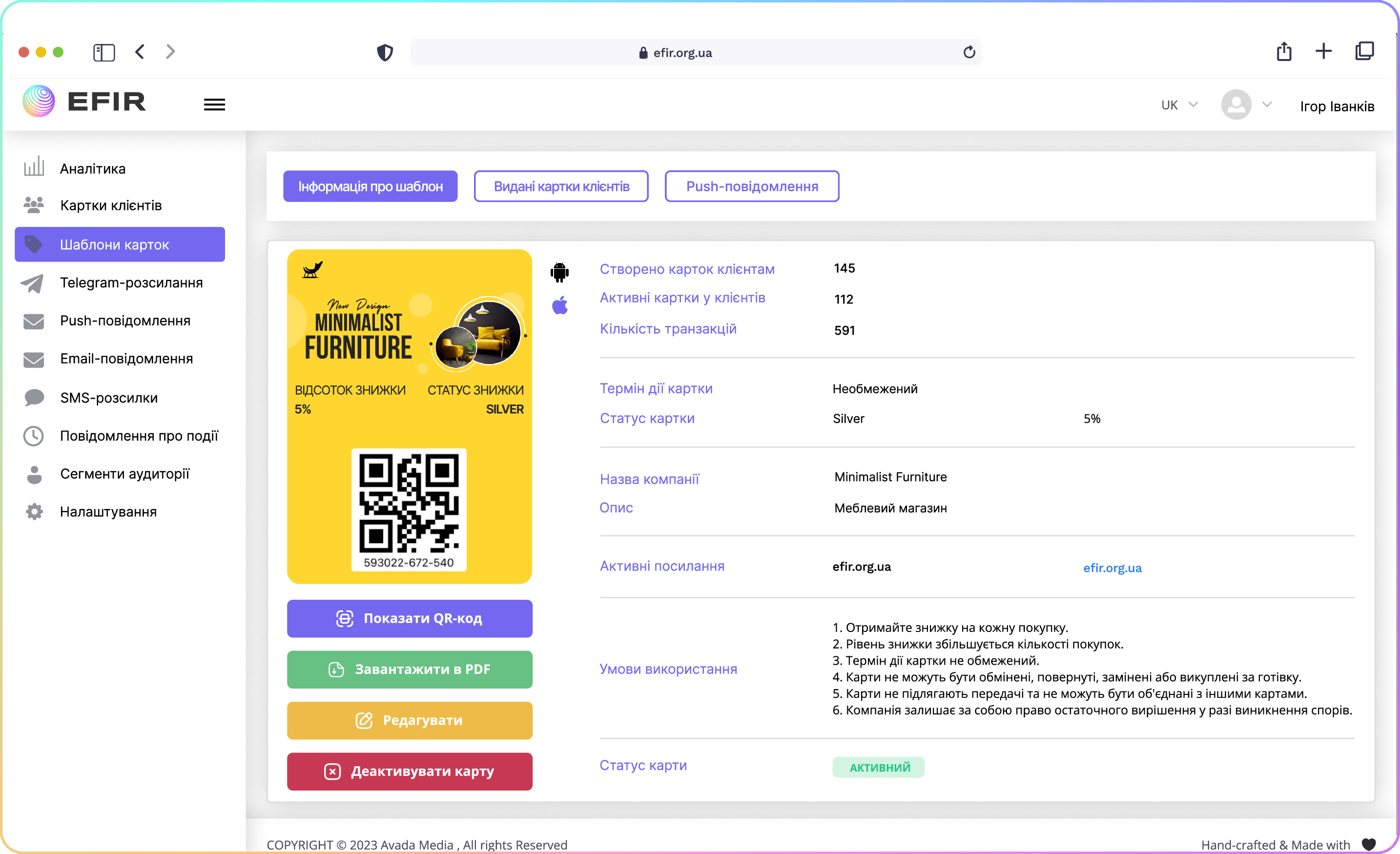The width and height of the screenshot is (1400, 854).
Task: Click the tag icon of Шаблони карток
Action: coord(34,244)
